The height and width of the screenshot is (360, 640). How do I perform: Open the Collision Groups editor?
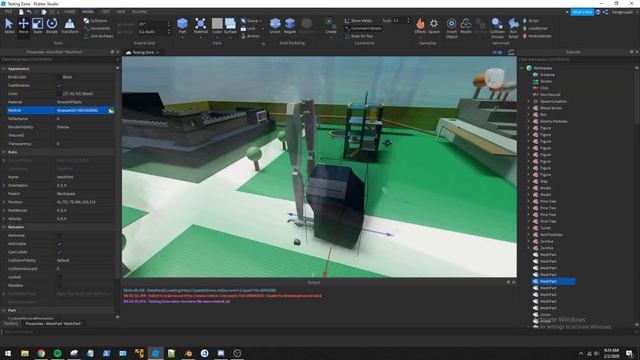pyautogui.click(x=497, y=28)
